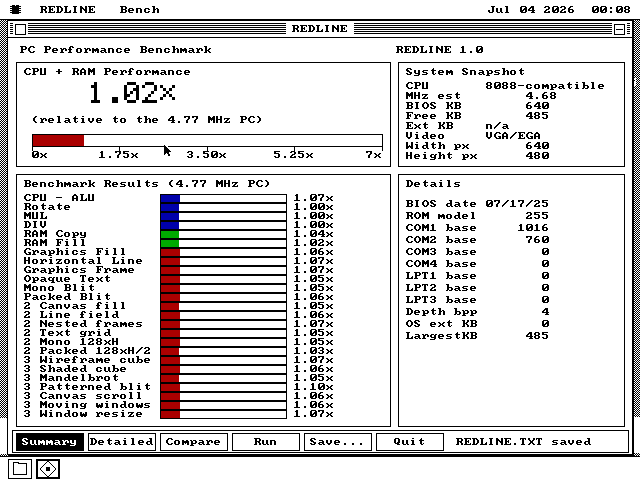
Task: Click the BIOS date 07/17/25
Action: pos(517,204)
